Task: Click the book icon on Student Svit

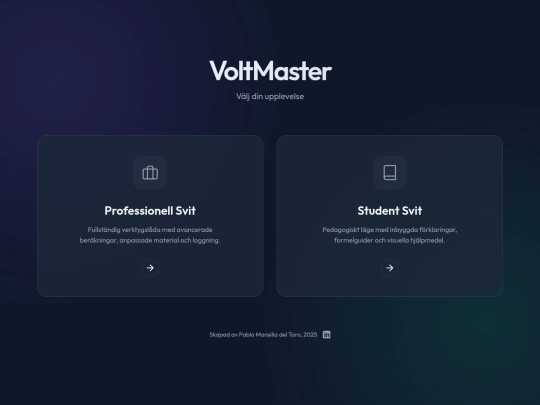Action: (x=390, y=173)
